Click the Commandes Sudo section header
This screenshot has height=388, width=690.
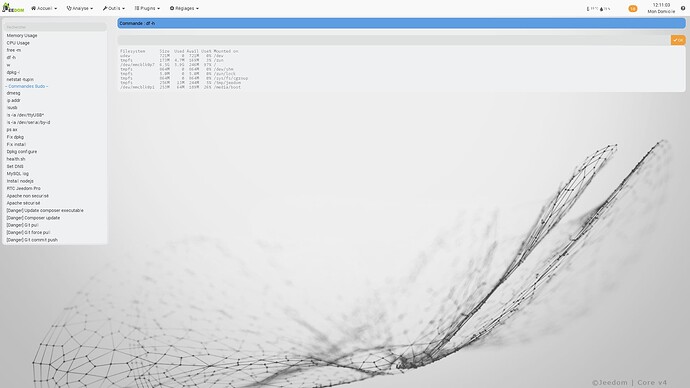coord(27,87)
